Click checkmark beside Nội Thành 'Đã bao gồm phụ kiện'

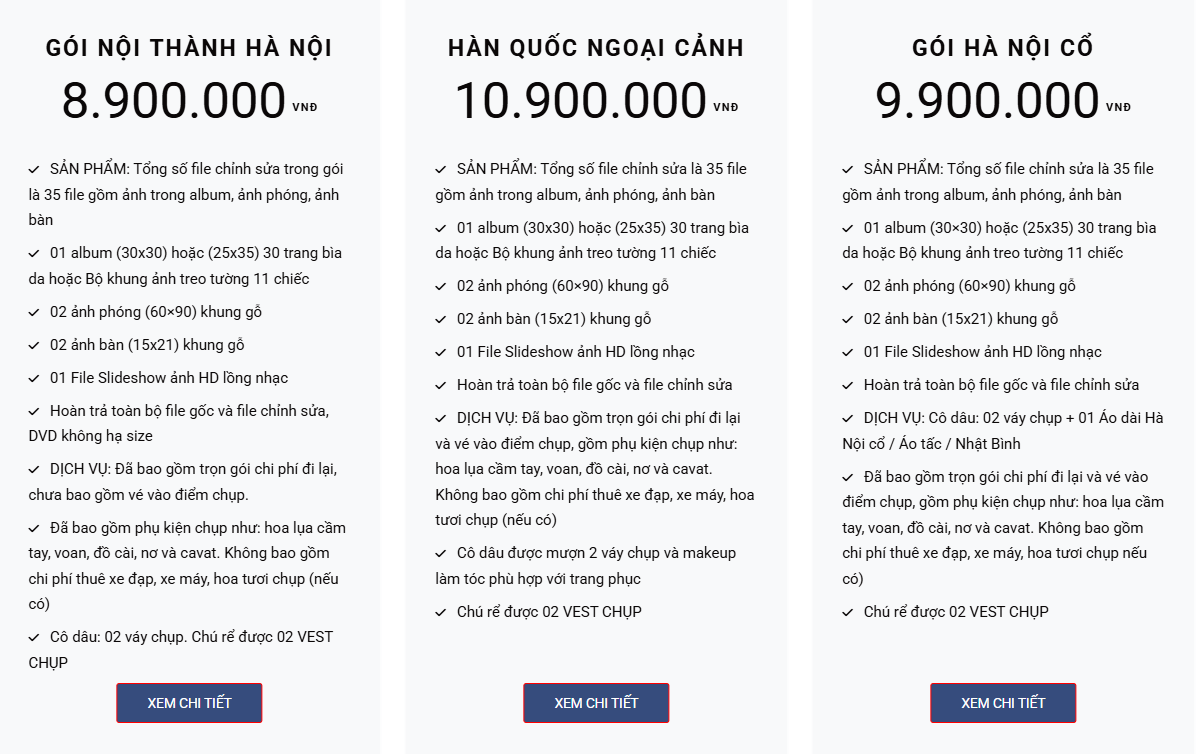[x=34, y=528]
